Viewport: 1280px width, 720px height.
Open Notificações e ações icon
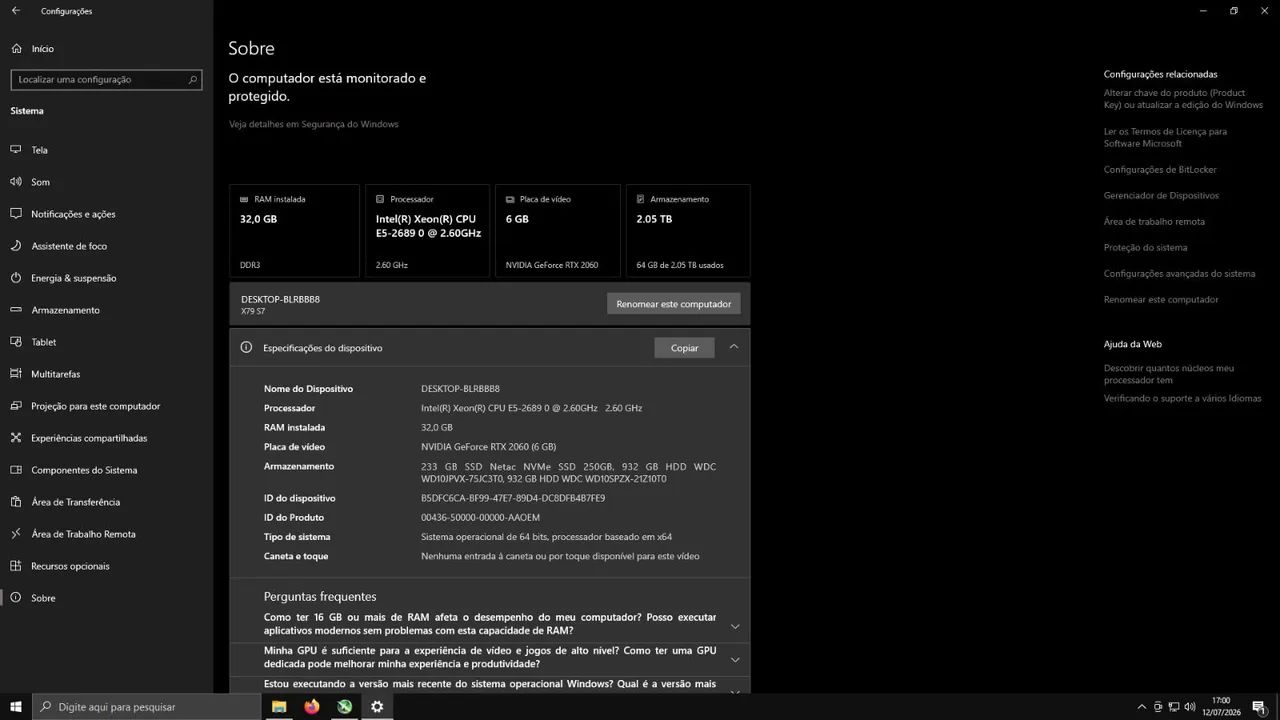tap(15, 214)
